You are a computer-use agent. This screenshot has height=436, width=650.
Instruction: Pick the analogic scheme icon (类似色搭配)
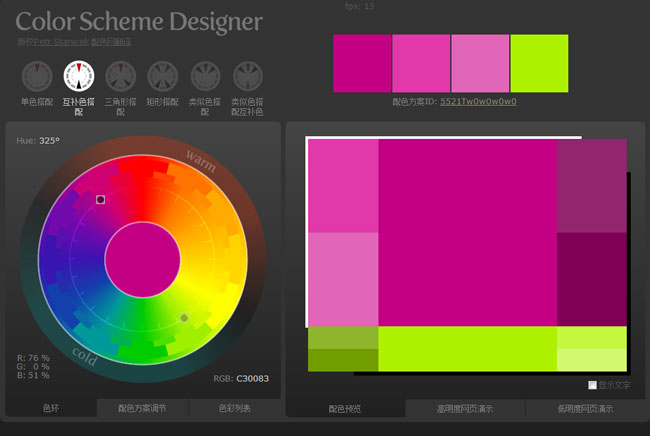tap(204, 76)
